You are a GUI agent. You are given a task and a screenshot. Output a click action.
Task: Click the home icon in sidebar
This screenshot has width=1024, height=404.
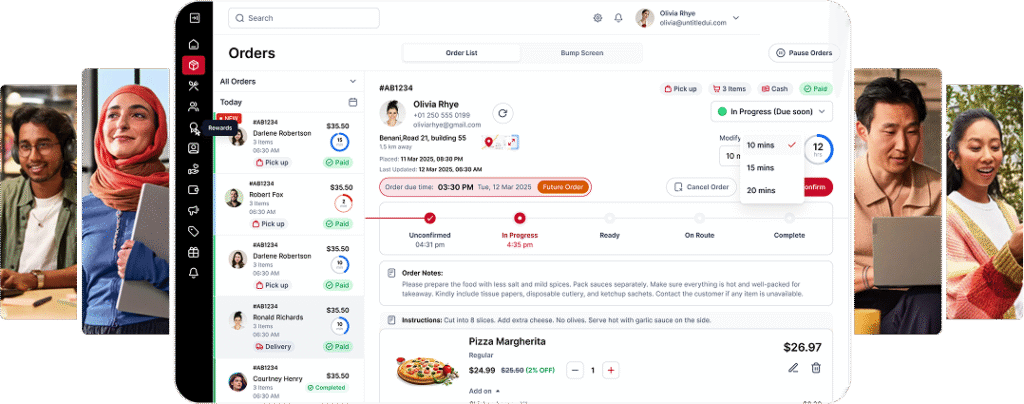pos(193,44)
